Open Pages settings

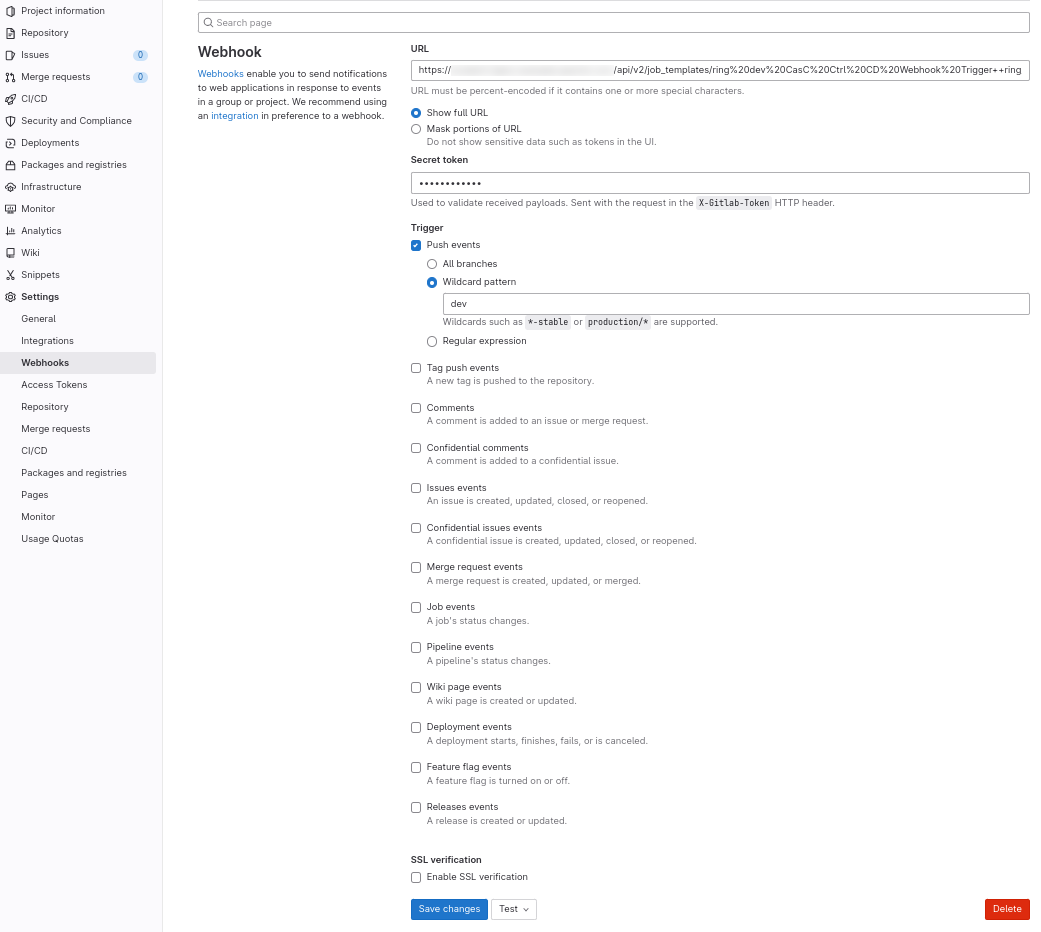coord(35,495)
